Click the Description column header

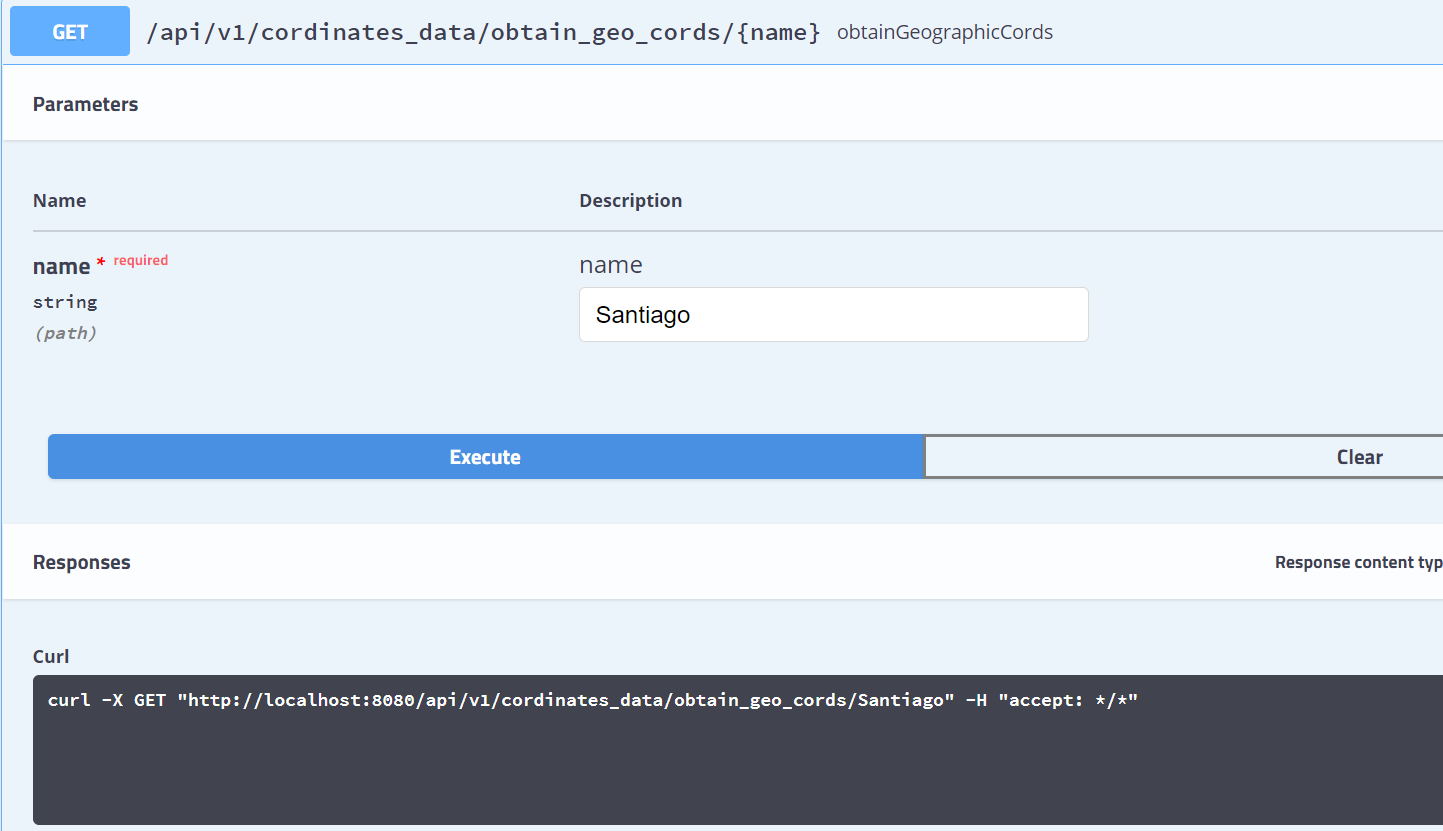630,200
